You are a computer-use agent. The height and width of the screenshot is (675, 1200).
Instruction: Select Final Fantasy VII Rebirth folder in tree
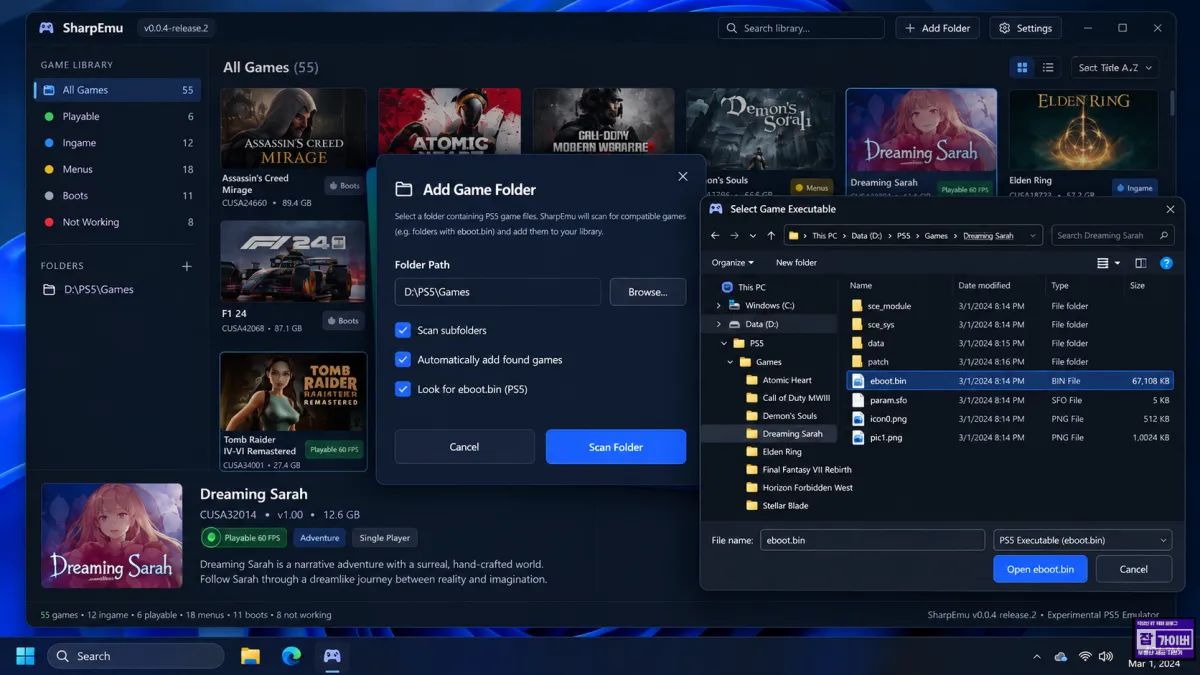tap(798, 469)
